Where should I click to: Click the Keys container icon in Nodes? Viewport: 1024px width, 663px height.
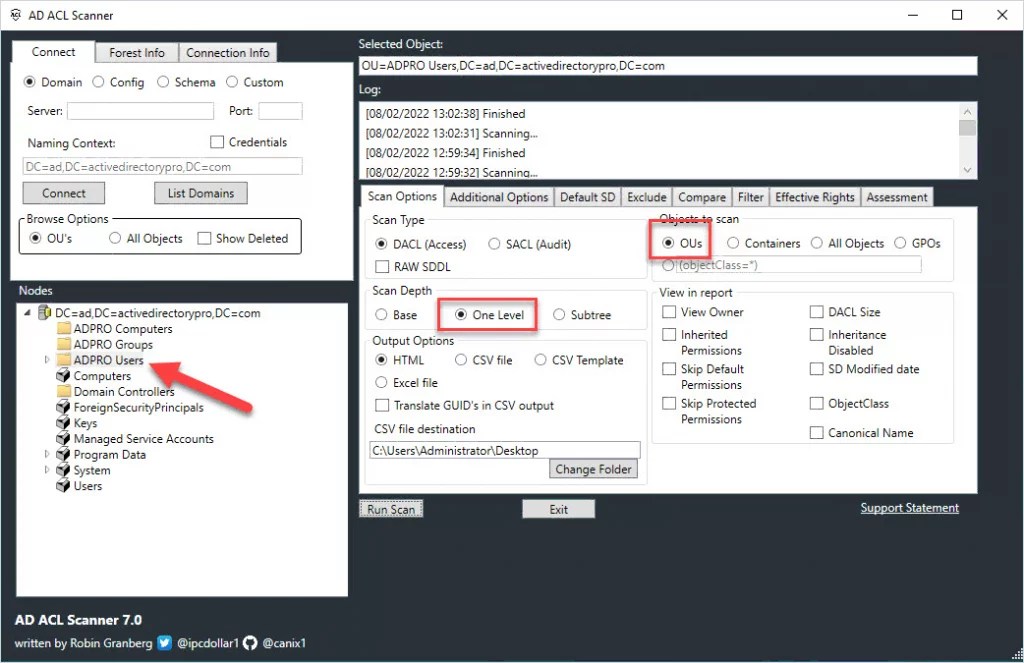pyautogui.click(x=61, y=423)
